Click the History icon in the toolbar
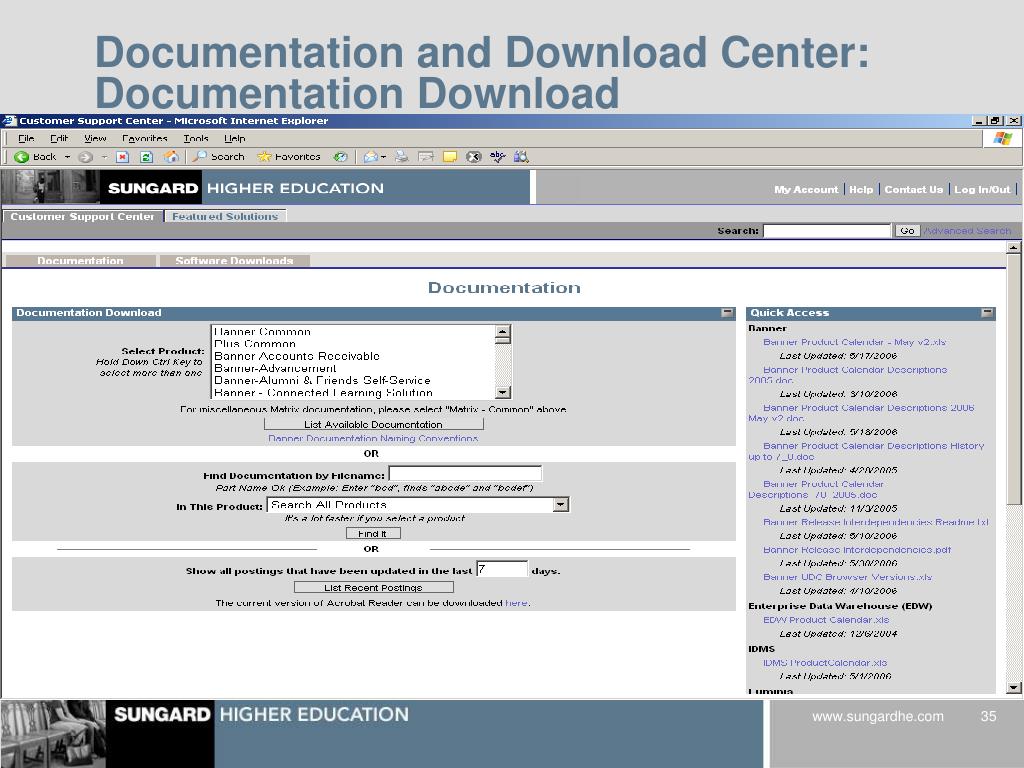This screenshot has height=768, width=1024. click(x=340, y=157)
